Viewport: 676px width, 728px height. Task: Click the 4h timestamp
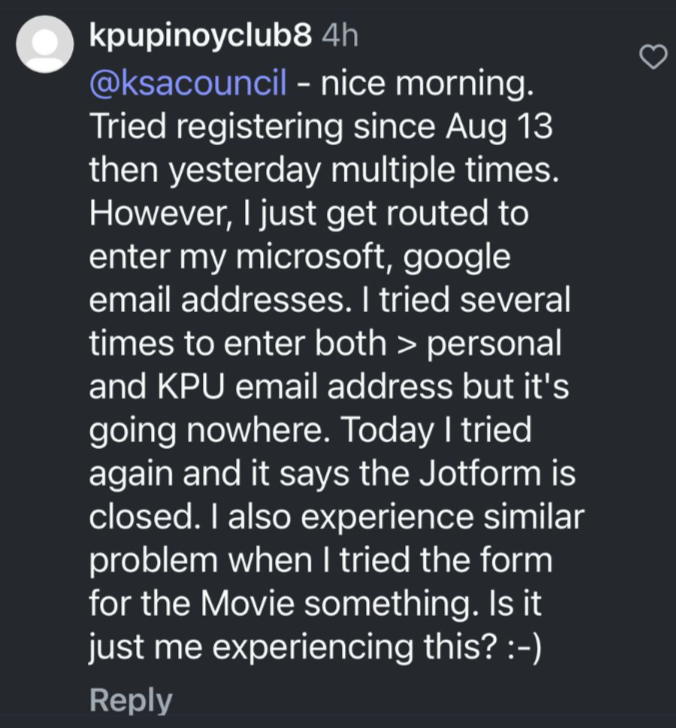tap(340, 36)
